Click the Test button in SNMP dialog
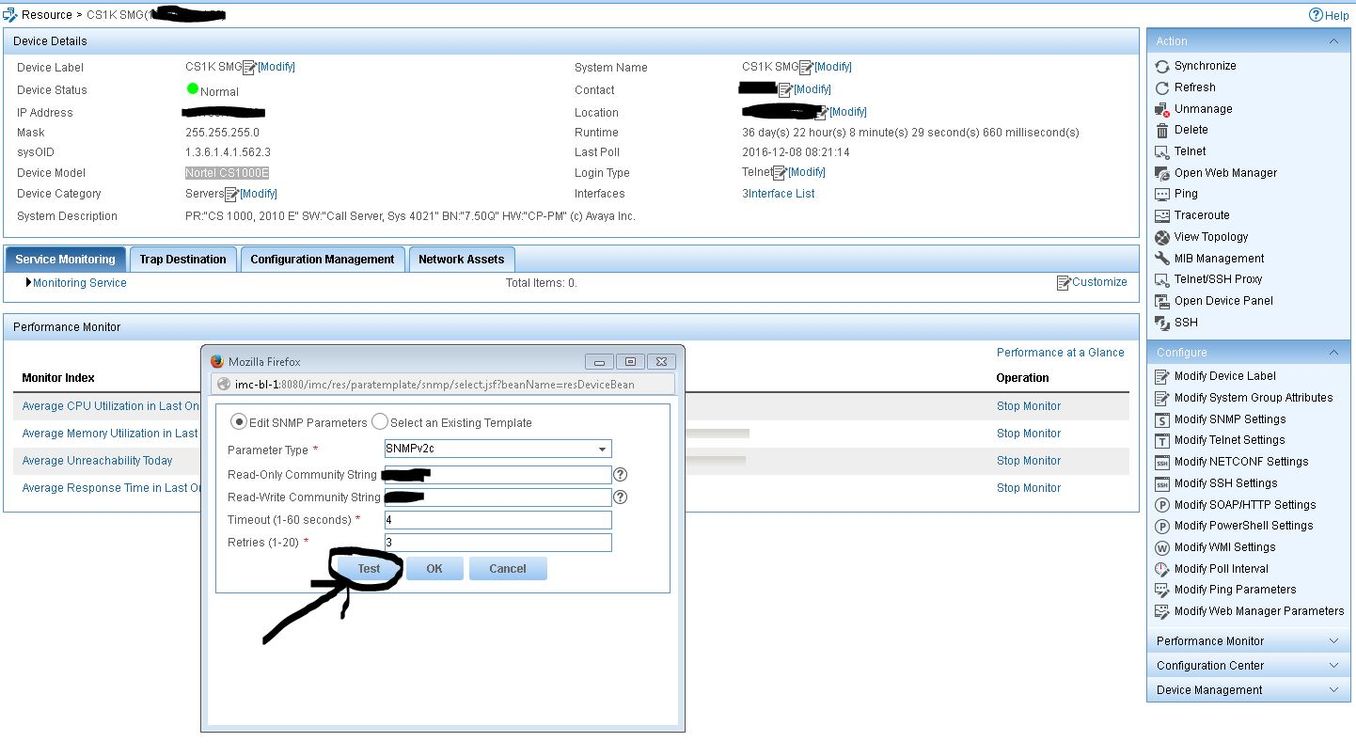Screen dimensions: 1356x755 (369, 569)
